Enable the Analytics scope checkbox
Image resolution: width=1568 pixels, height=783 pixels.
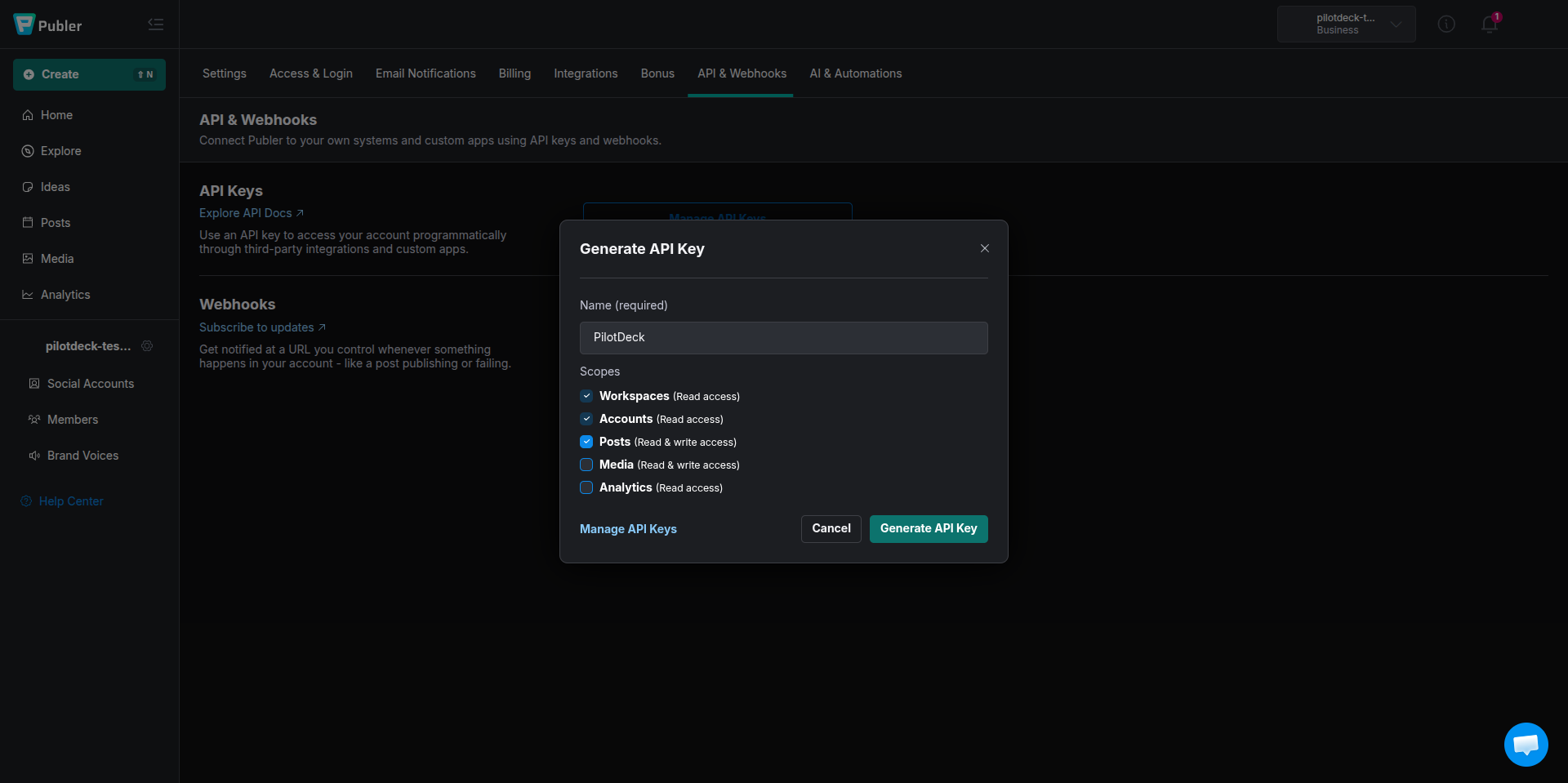pos(586,487)
